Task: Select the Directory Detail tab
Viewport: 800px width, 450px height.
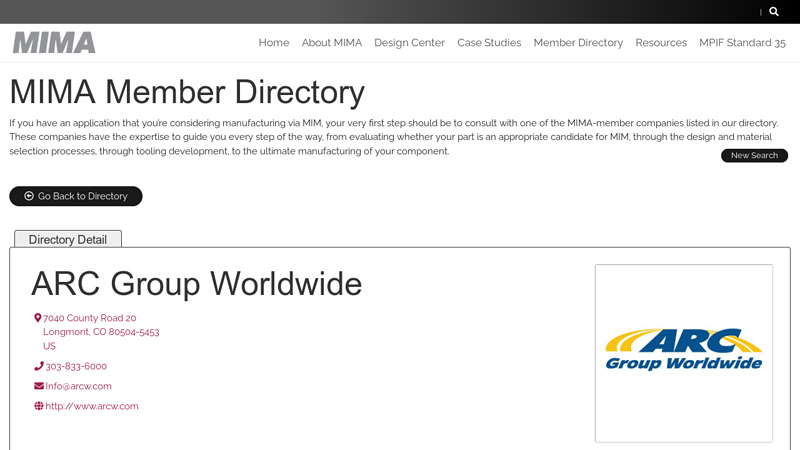Action: (68, 239)
